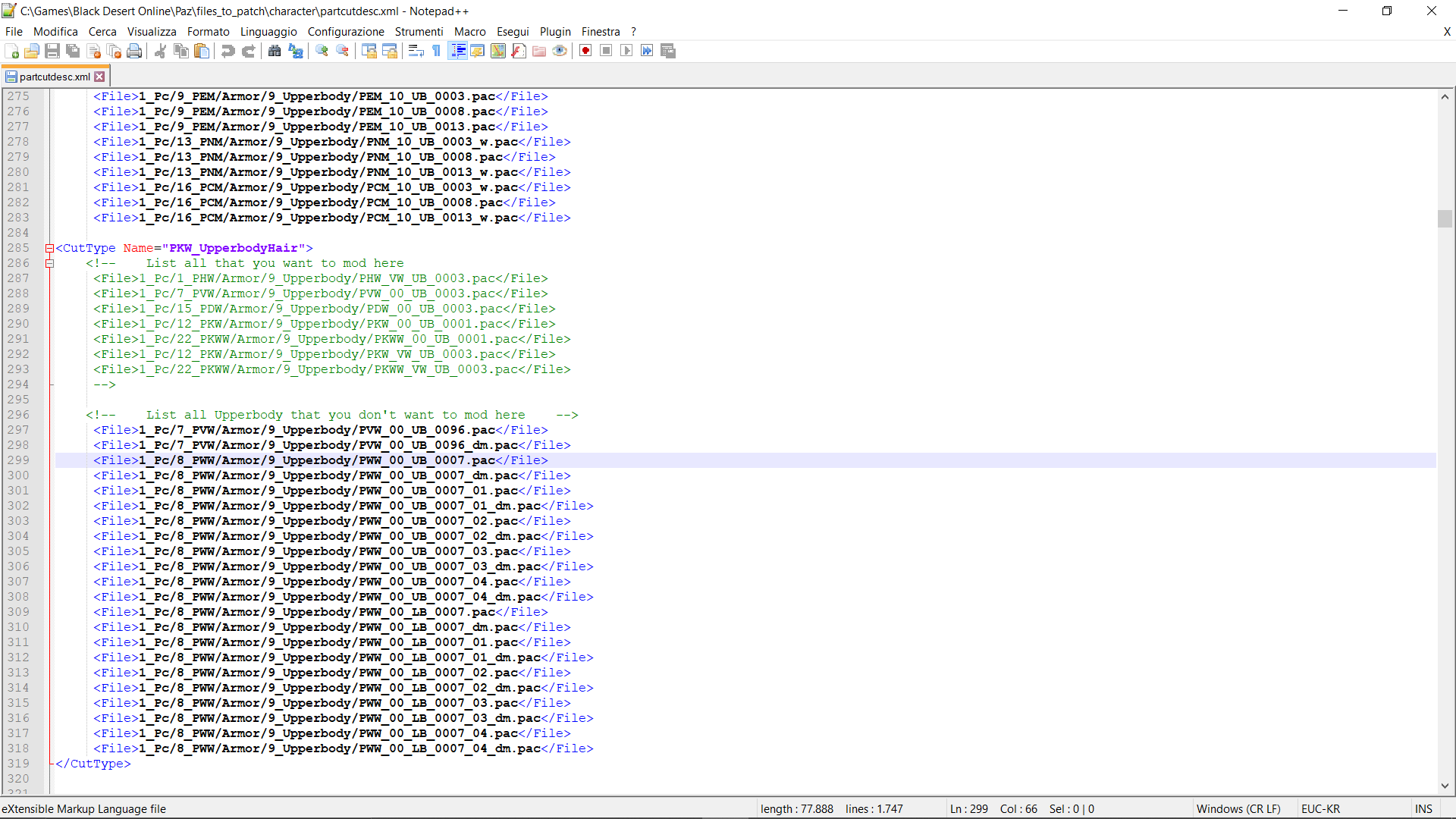The height and width of the screenshot is (819, 1456).
Task: Open Find dialog via binoculars icon
Action: (275, 51)
